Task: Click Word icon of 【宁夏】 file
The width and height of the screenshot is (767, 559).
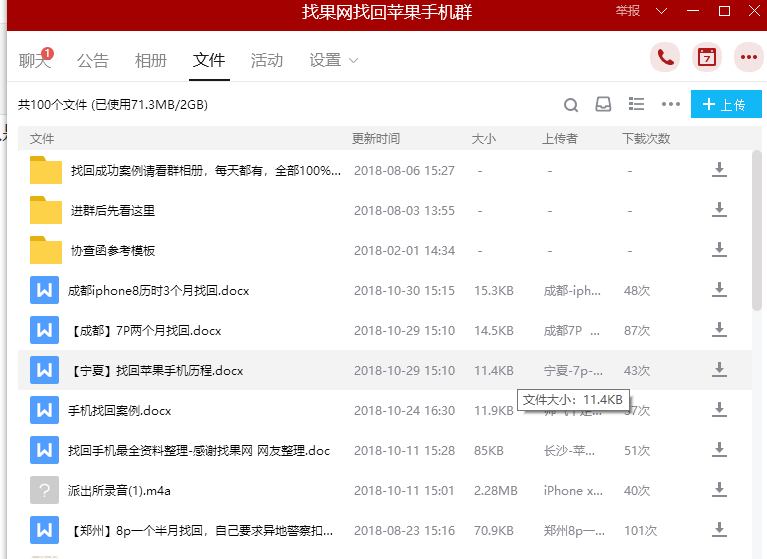Action: (45, 370)
